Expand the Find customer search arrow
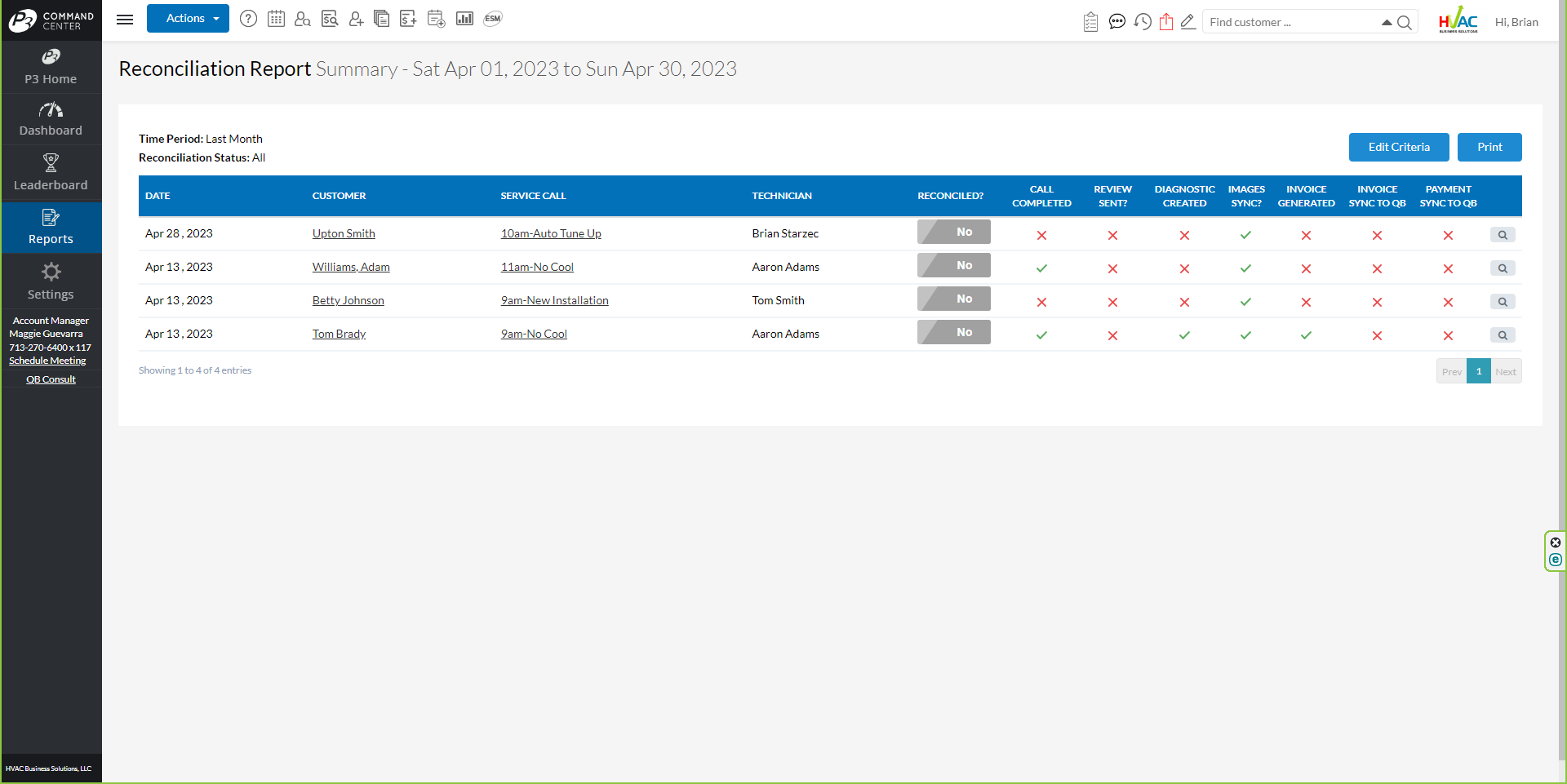1567x784 pixels. click(x=1386, y=22)
